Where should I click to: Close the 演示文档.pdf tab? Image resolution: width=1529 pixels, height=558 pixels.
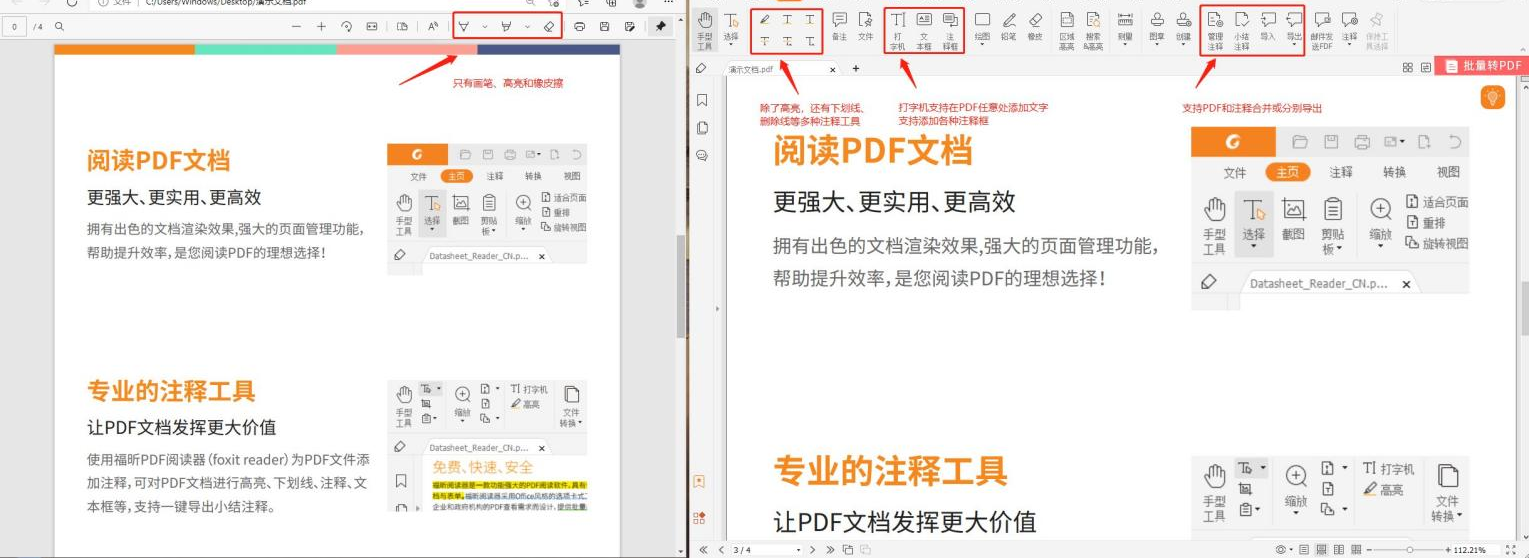(832, 69)
